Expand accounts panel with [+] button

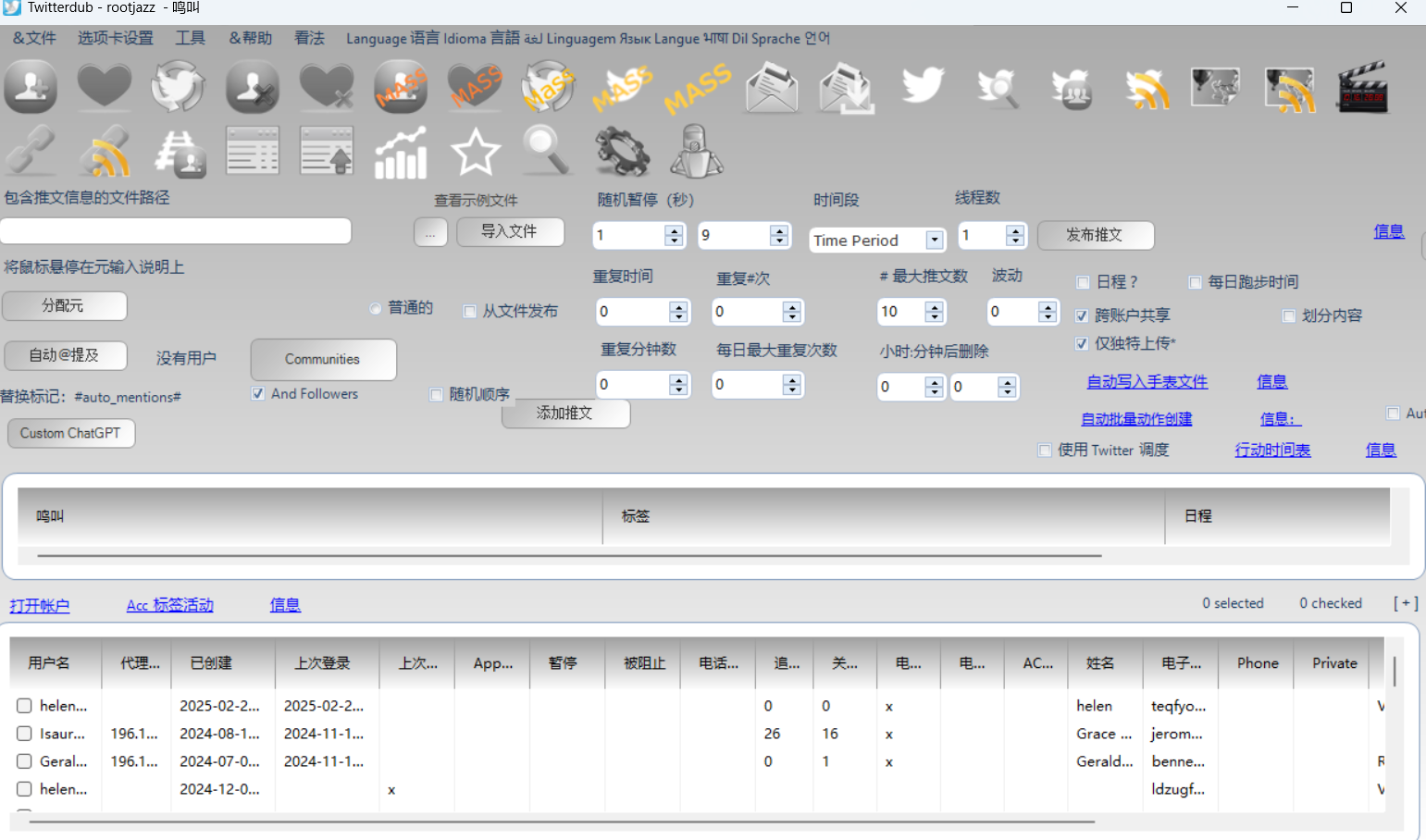point(1406,603)
